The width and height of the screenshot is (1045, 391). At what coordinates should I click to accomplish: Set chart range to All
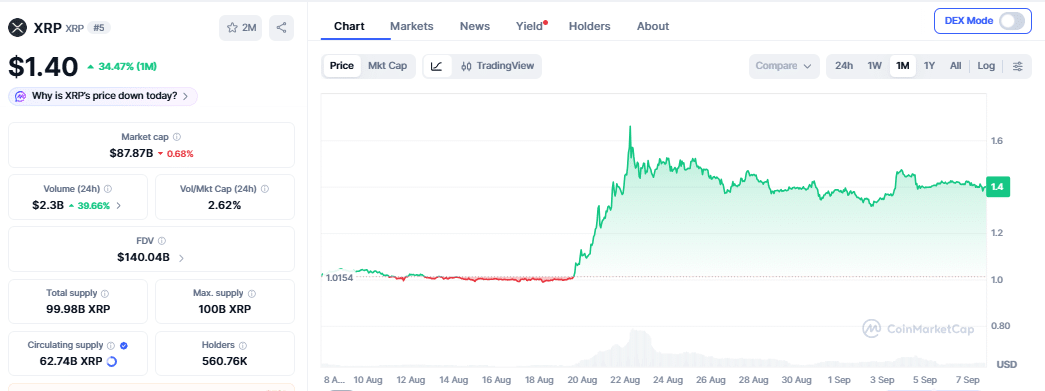[x=956, y=66]
